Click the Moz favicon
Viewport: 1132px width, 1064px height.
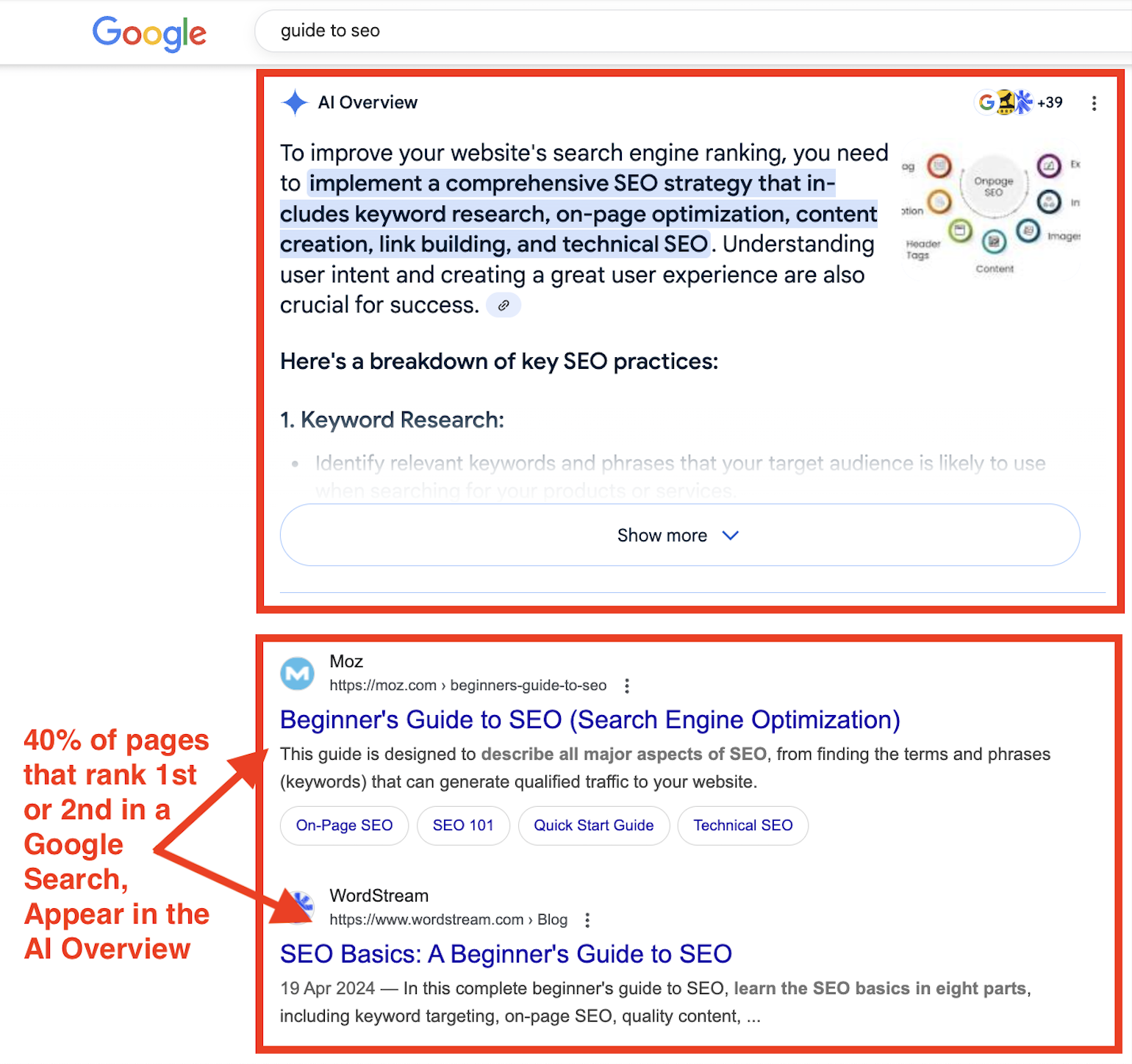point(298,673)
